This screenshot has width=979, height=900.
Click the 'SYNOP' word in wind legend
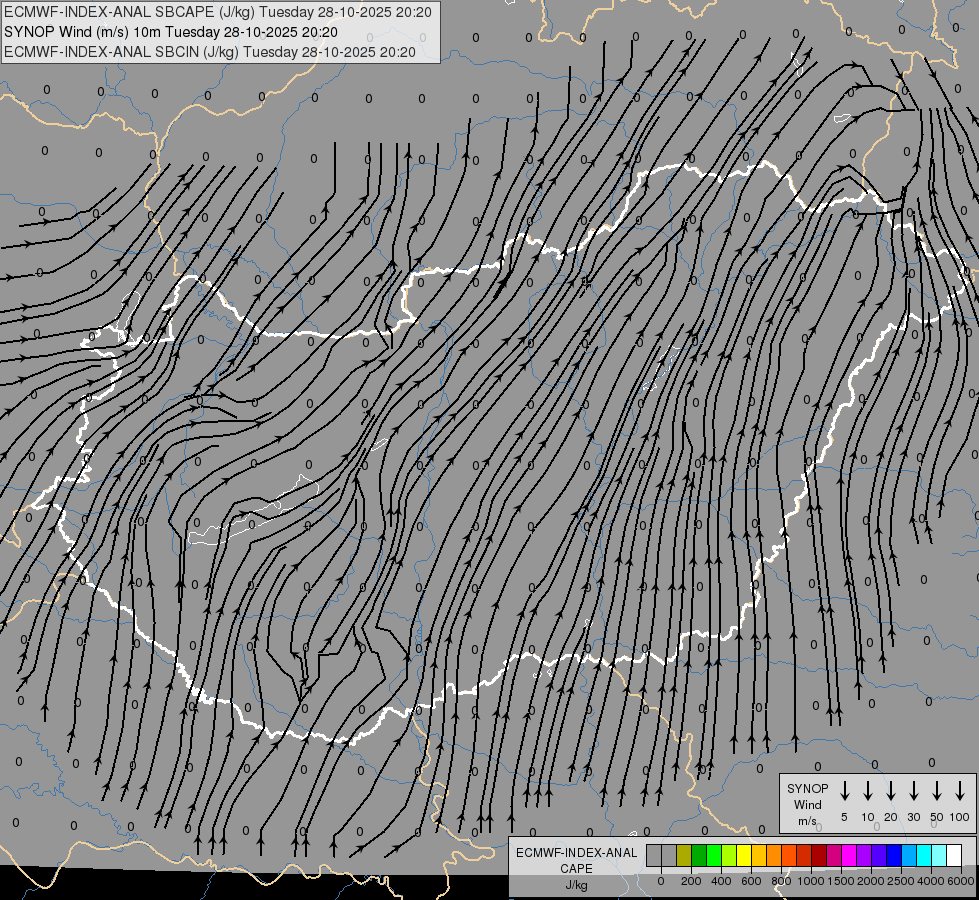807,788
